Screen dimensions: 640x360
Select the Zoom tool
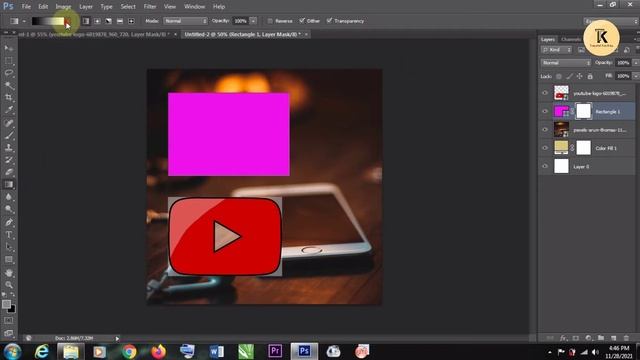point(9,285)
